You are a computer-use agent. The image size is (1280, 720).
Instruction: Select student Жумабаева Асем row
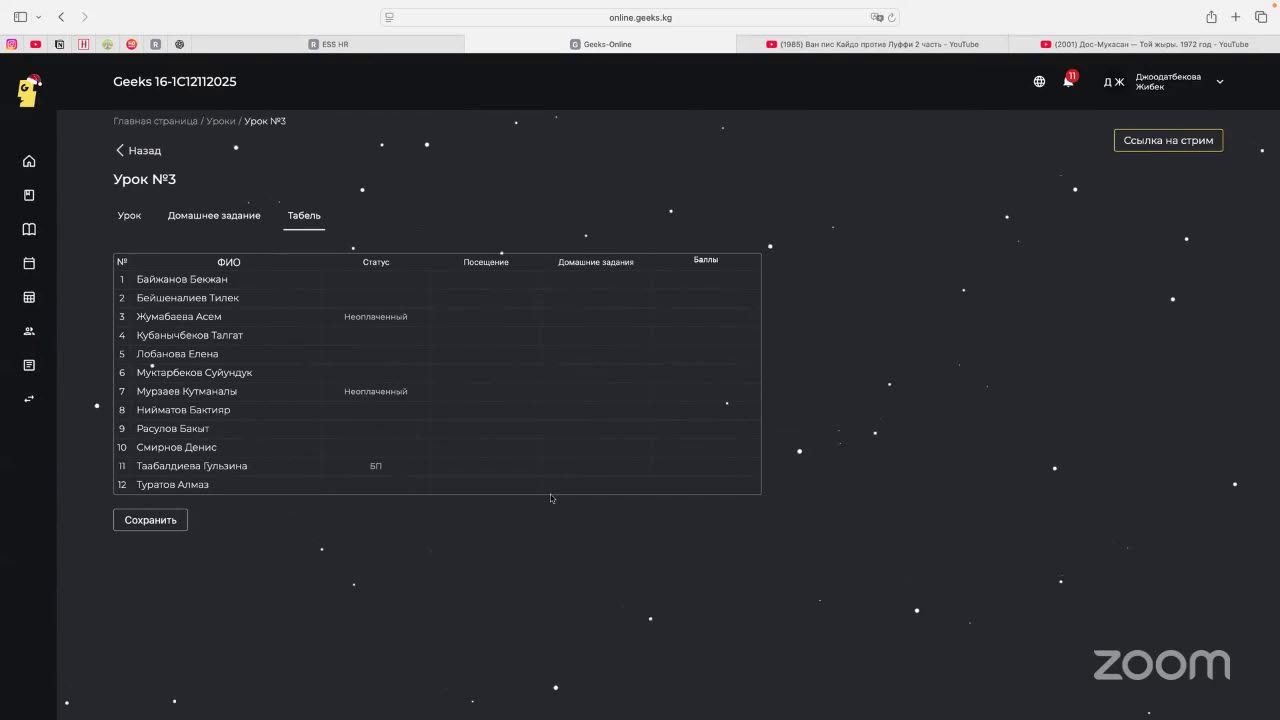click(x=437, y=316)
